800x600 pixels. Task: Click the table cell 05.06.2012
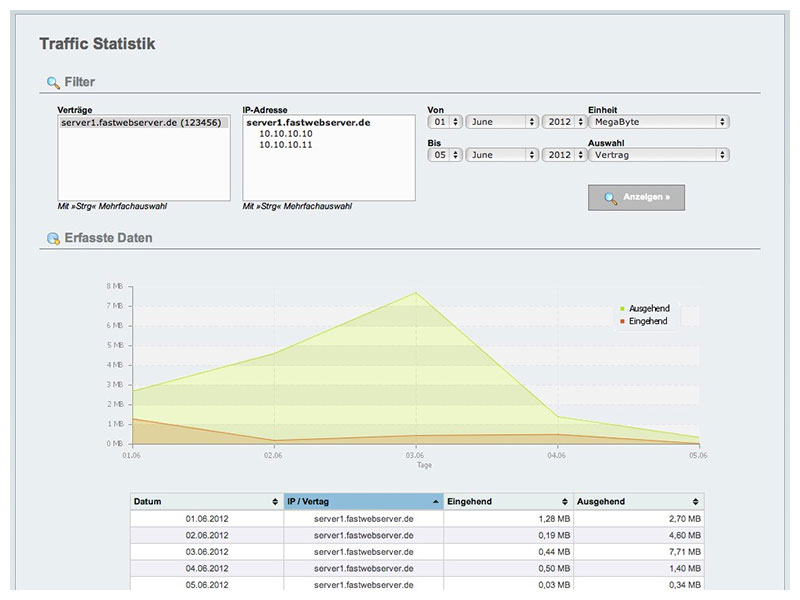(x=207, y=585)
